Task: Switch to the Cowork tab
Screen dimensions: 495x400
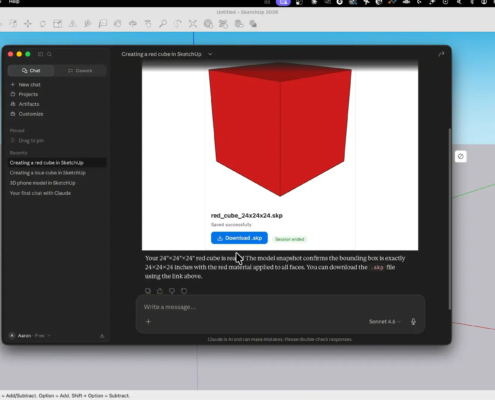Action: [80, 71]
